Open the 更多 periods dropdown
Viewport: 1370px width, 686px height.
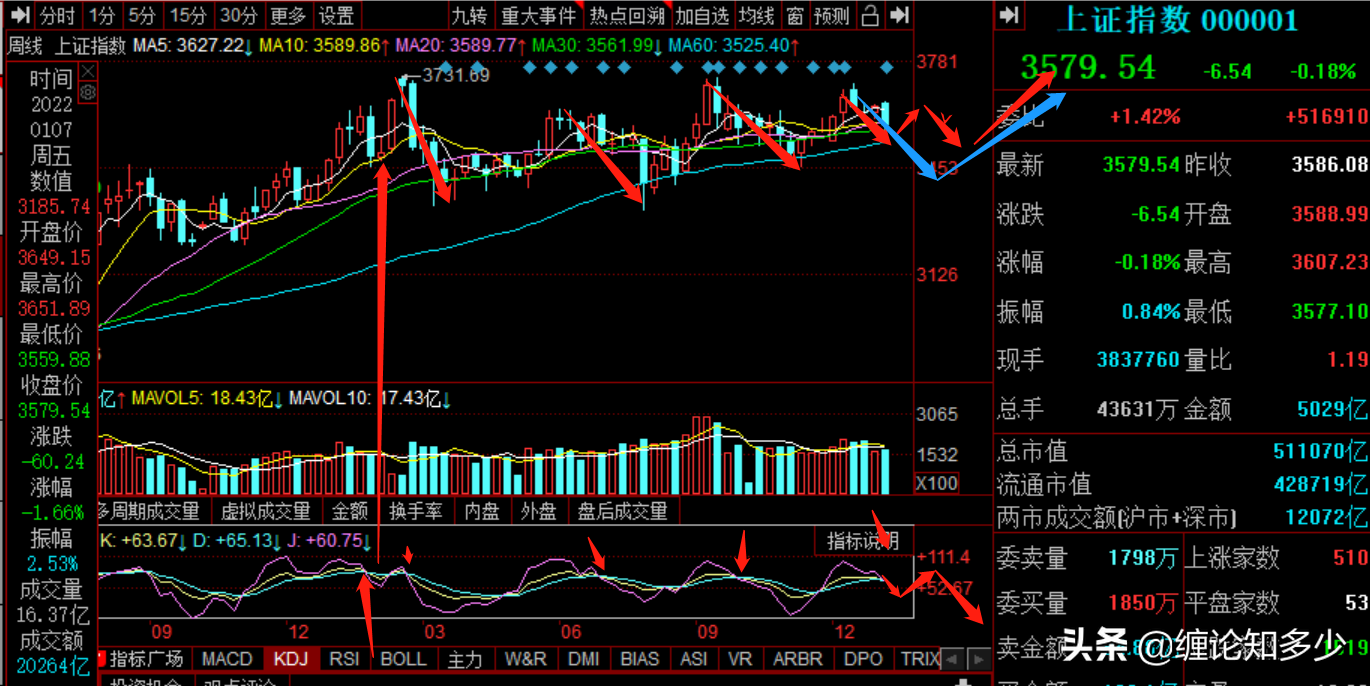[288, 15]
